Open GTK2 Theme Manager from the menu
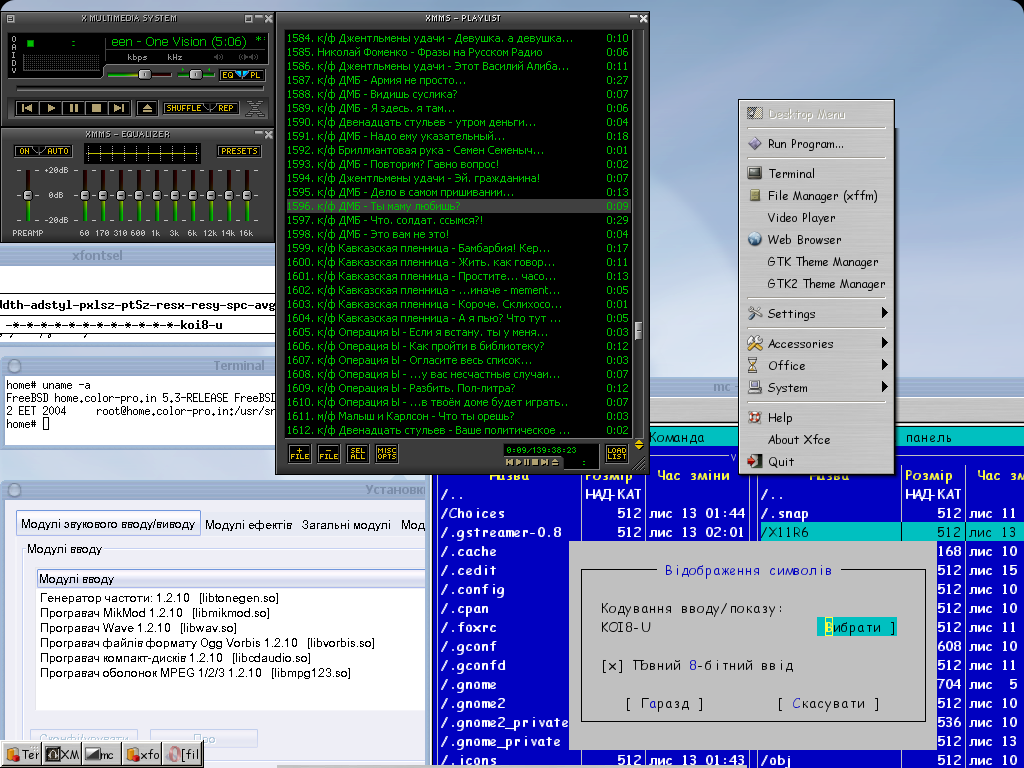The width and height of the screenshot is (1024, 768). coord(816,284)
